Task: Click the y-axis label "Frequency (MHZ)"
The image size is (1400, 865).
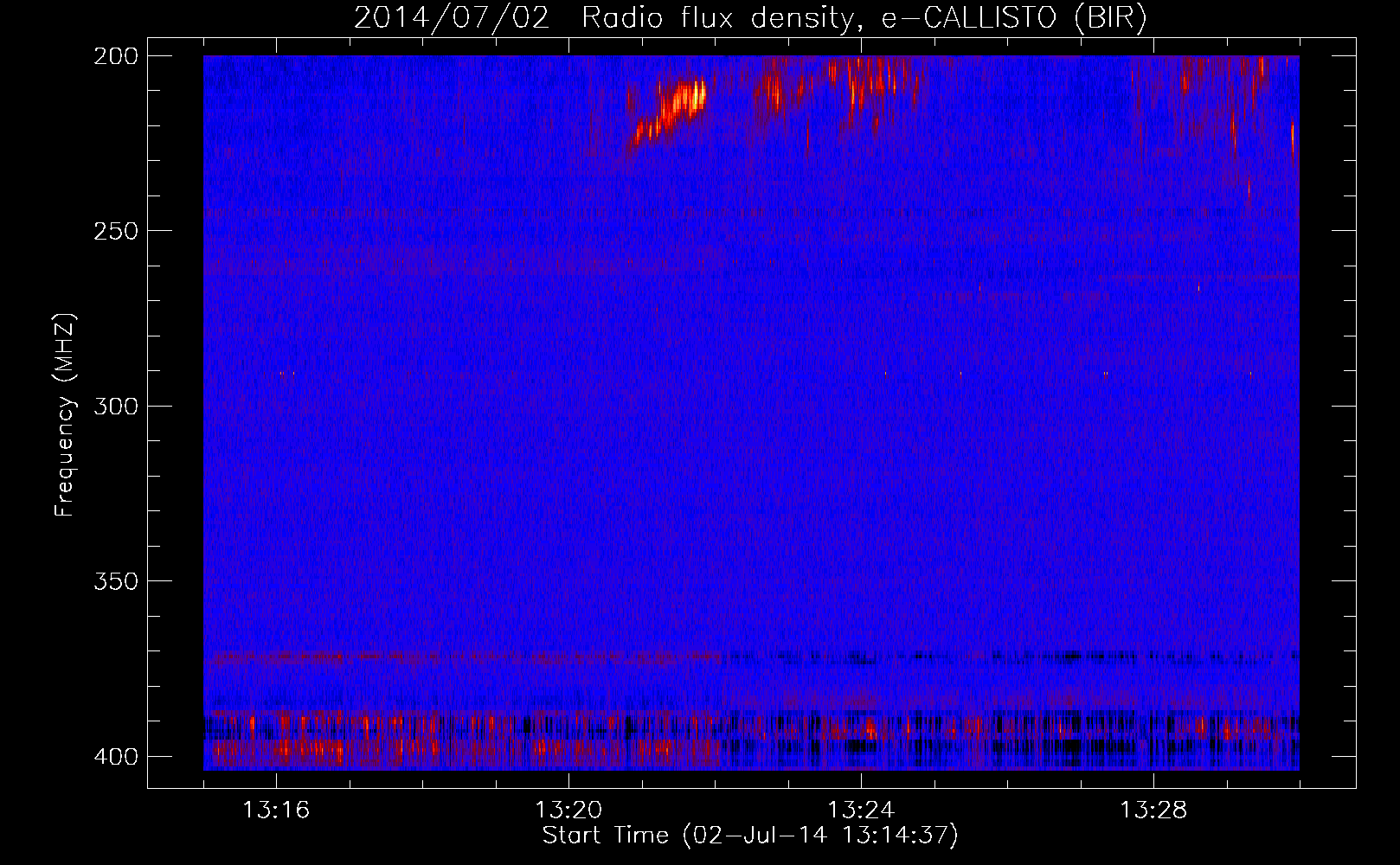Action: pos(65,414)
